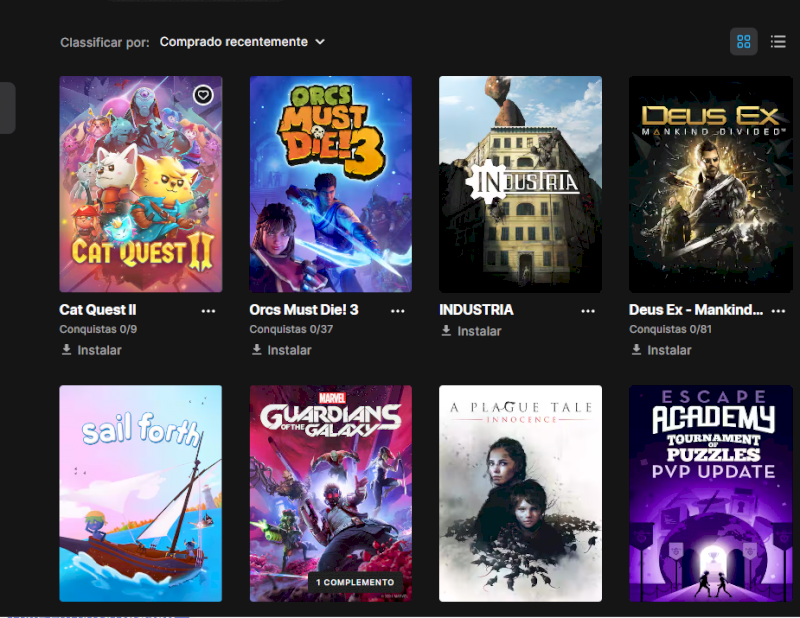Switch to list view layout

click(778, 42)
